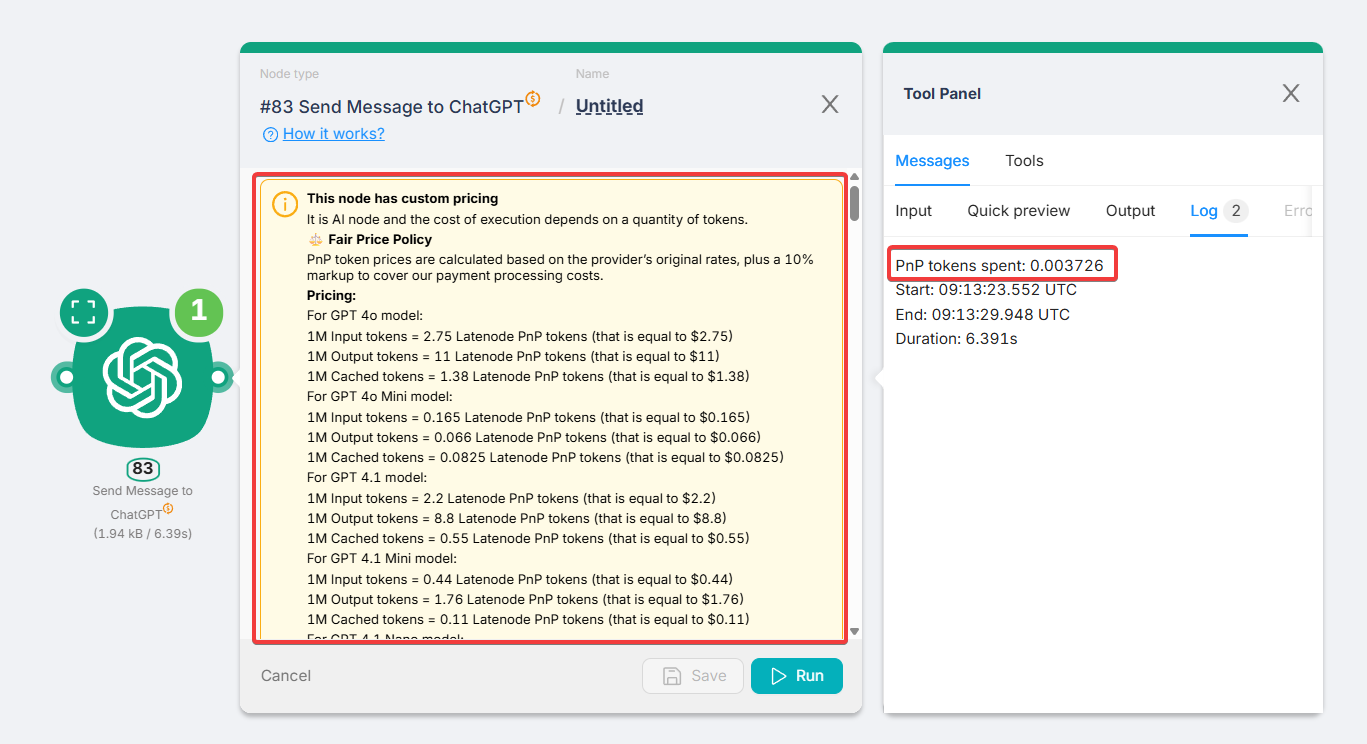The width and height of the screenshot is (1367, 744).
Task: Close the Tool Panel
Action: pyautogui.click(x=1290, y=93)
